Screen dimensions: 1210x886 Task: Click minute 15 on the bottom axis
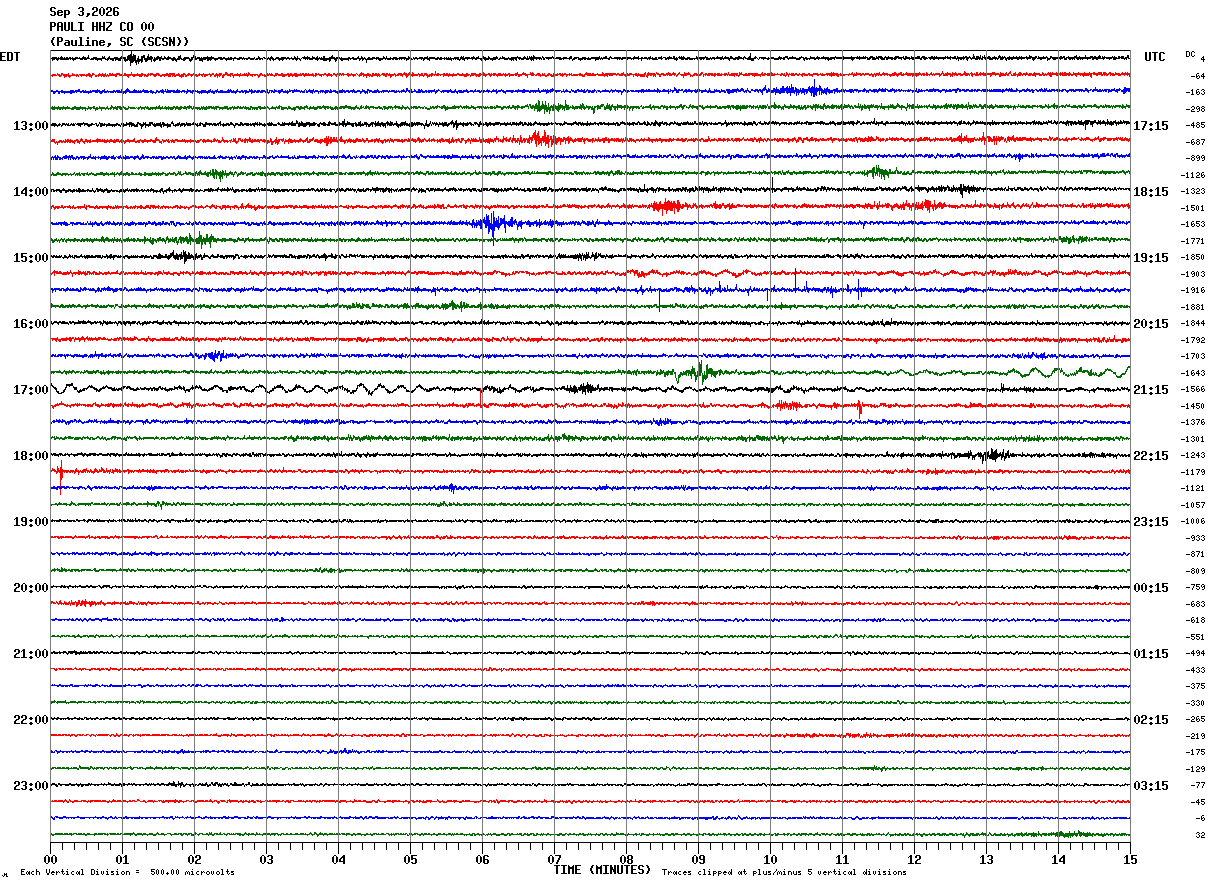point(1130,859)
